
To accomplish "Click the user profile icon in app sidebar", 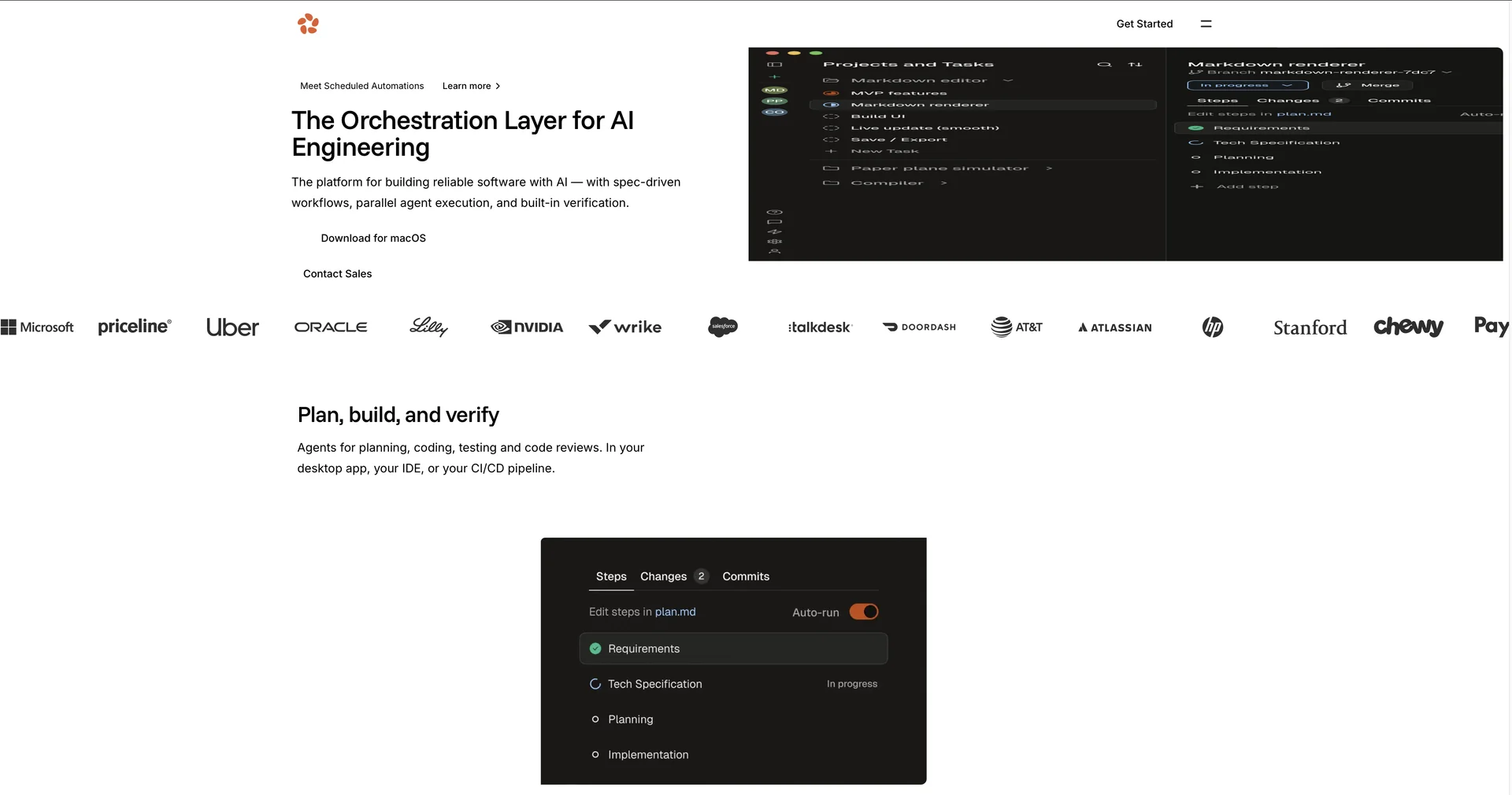I will pos(775,251).
